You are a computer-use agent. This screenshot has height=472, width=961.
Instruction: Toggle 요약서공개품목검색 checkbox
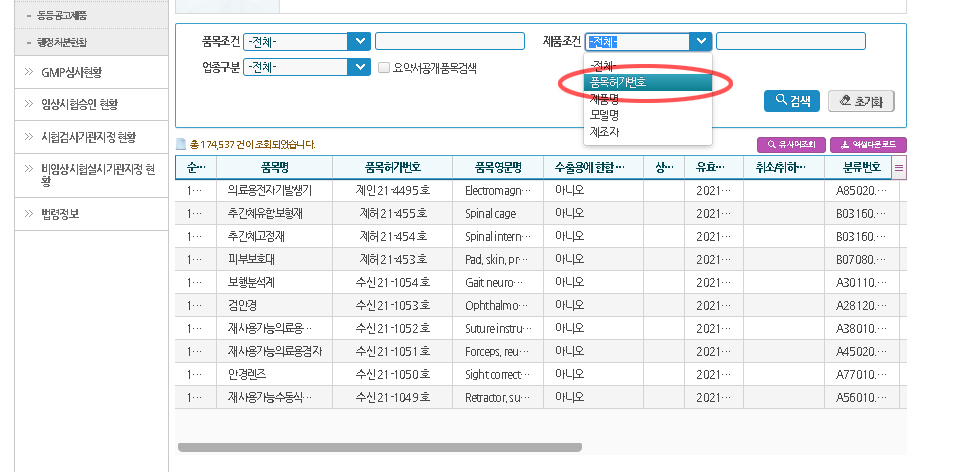point(384,68)
